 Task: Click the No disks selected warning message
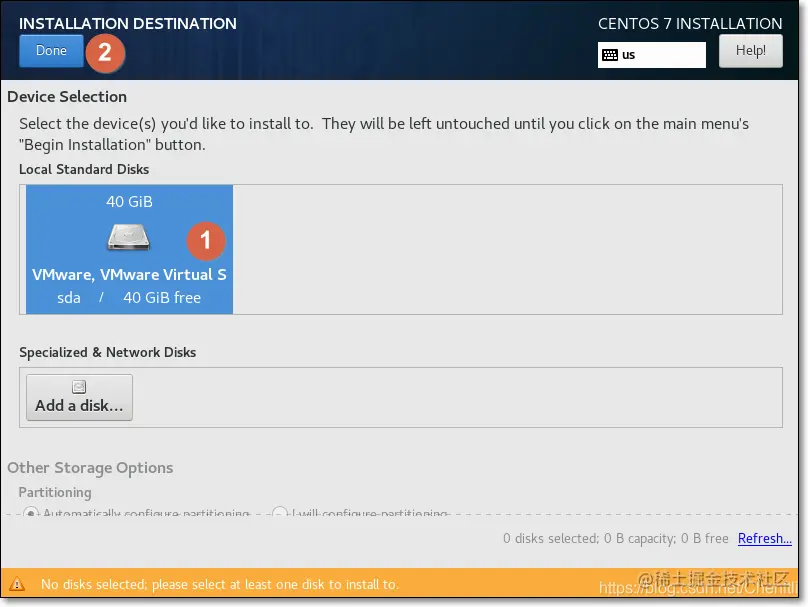coord(220,584)
